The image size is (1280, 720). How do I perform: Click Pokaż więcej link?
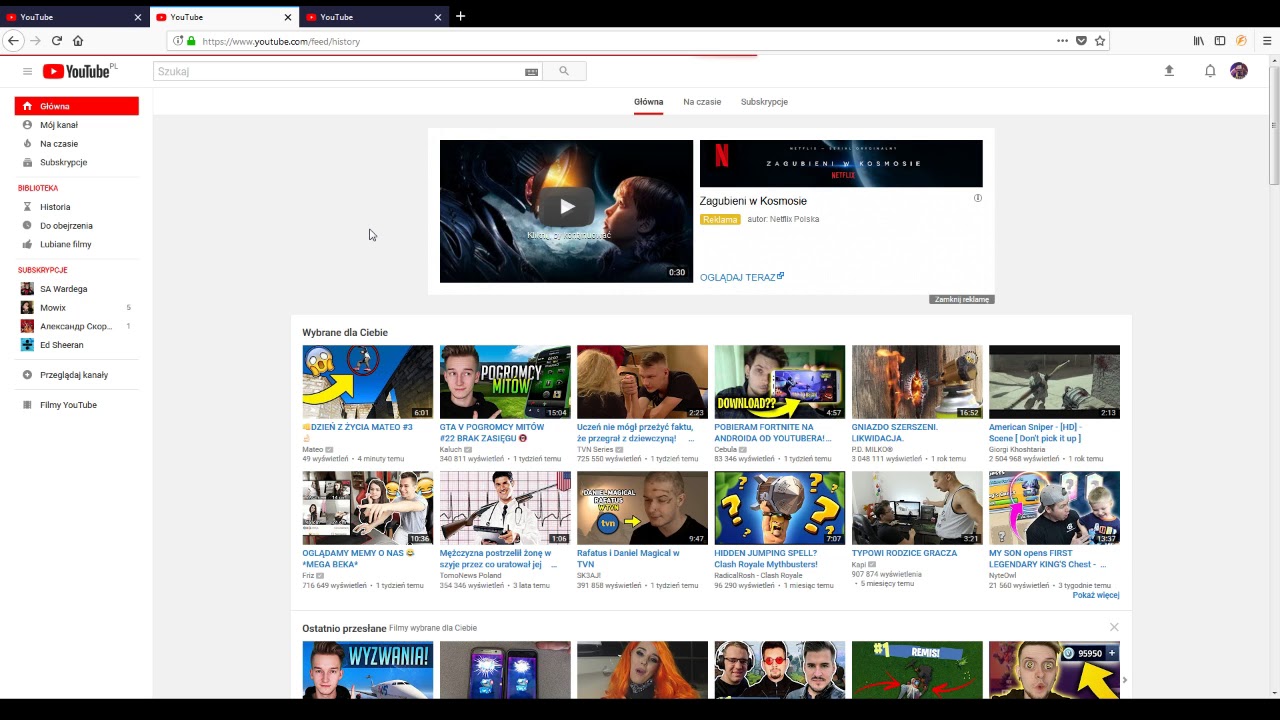pos(1096,595)
